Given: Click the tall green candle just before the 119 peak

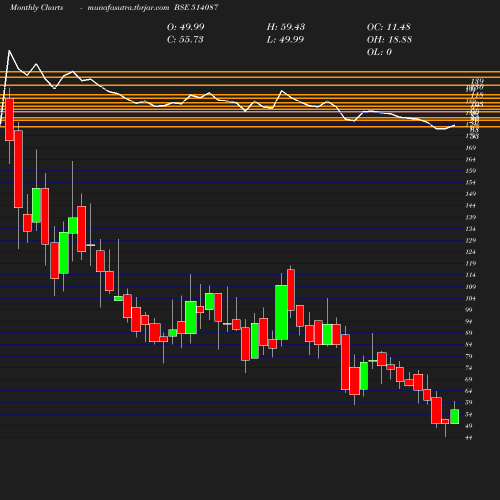Looking at the screenshot, I should pos(282,312).
